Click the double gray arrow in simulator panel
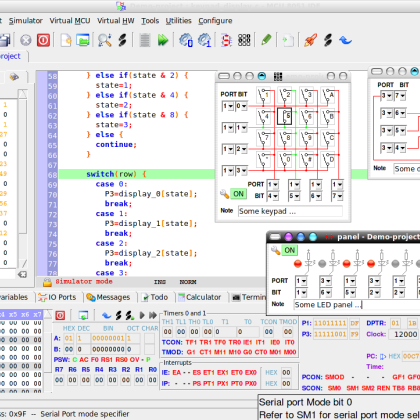The image size is (420, 420). tap(153, 315)
